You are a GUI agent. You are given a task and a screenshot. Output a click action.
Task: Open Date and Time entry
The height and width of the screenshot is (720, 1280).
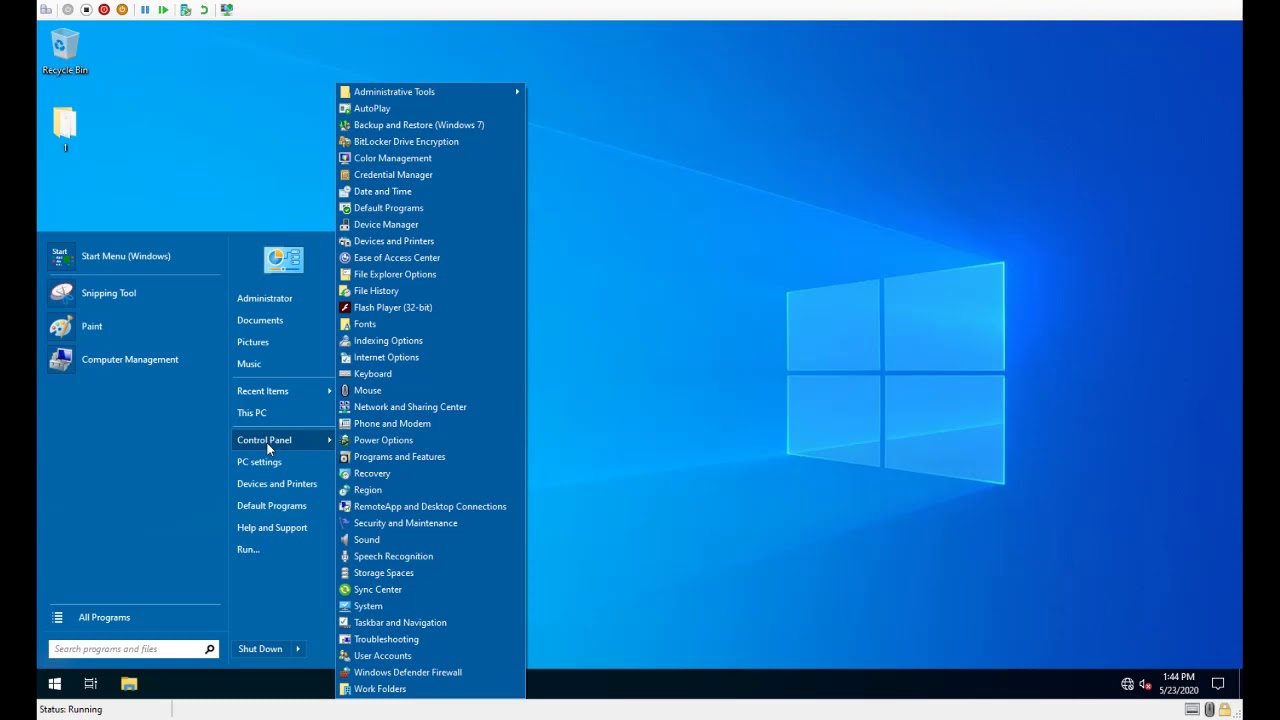[x=430, y=191]
